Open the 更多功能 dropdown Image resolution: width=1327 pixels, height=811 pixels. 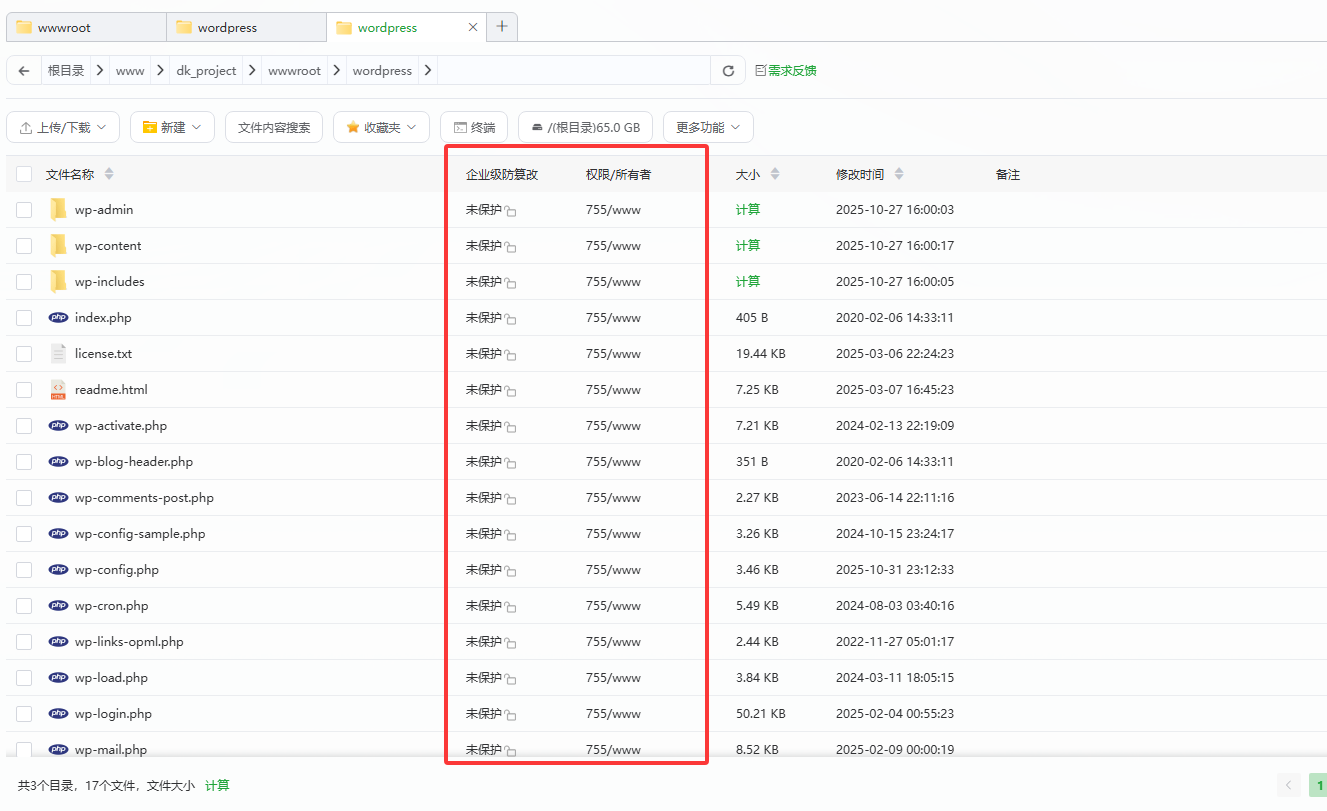coord(708,127)
